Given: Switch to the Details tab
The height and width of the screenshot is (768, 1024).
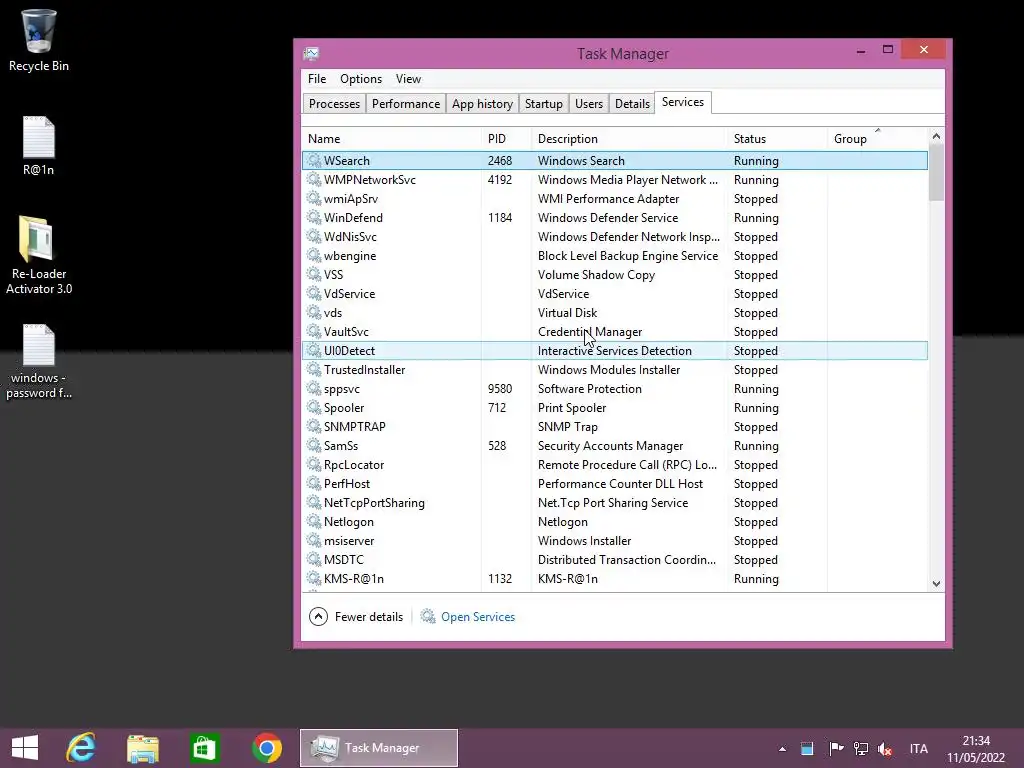Looking at the screenshot, I should click(x=632, y=104).
